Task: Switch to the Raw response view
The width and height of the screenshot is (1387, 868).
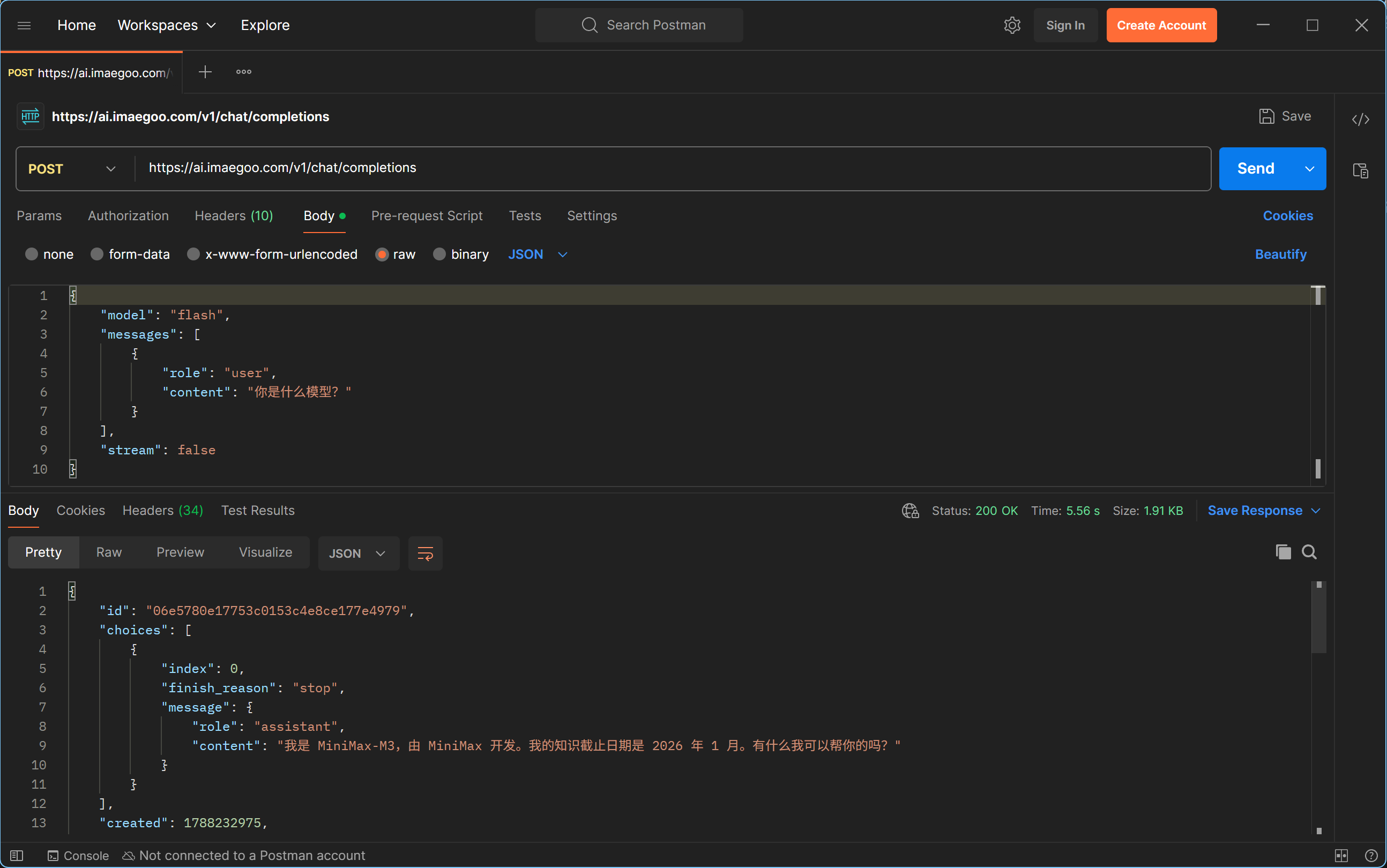Action: 109,552
